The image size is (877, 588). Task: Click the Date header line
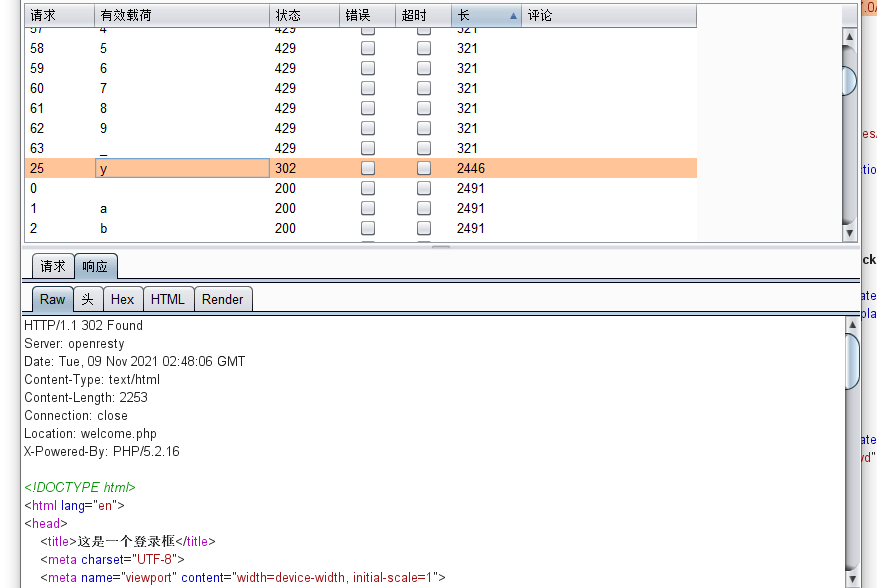click(135, 361)
